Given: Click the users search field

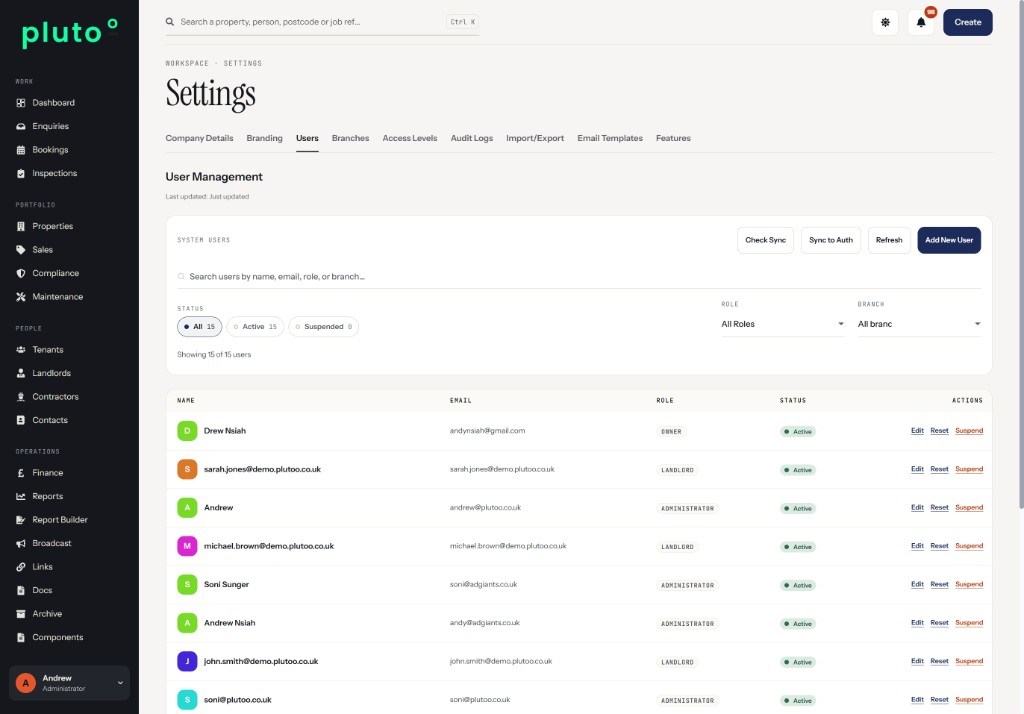Looking at the screenshot, I should pyautogui.click(x=579, y=277).
